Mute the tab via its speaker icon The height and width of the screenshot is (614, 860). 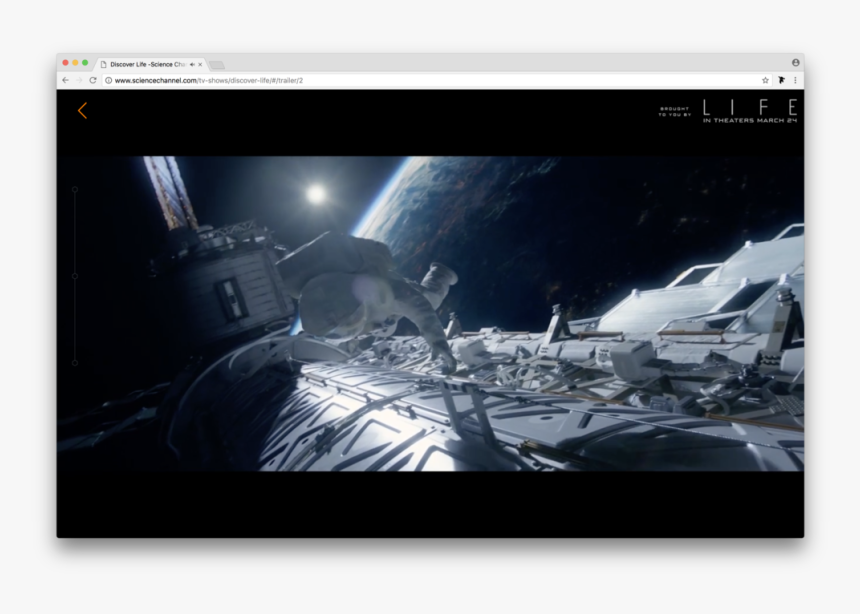(192, 64)
